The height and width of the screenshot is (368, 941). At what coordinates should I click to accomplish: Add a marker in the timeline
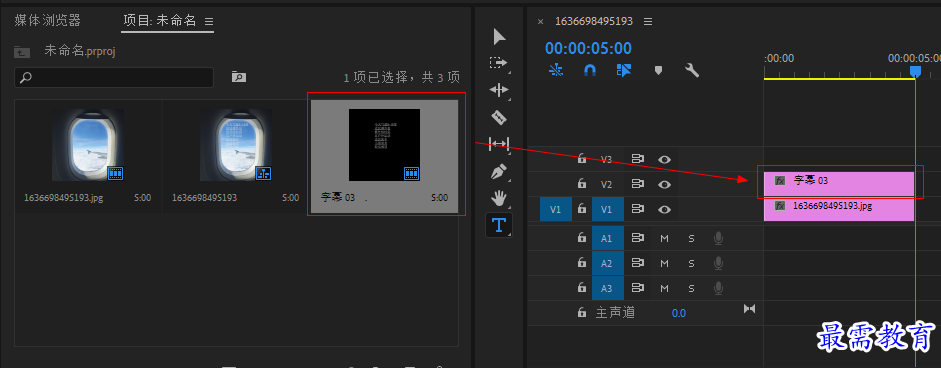pyautogui.click(x=658, y=71)
